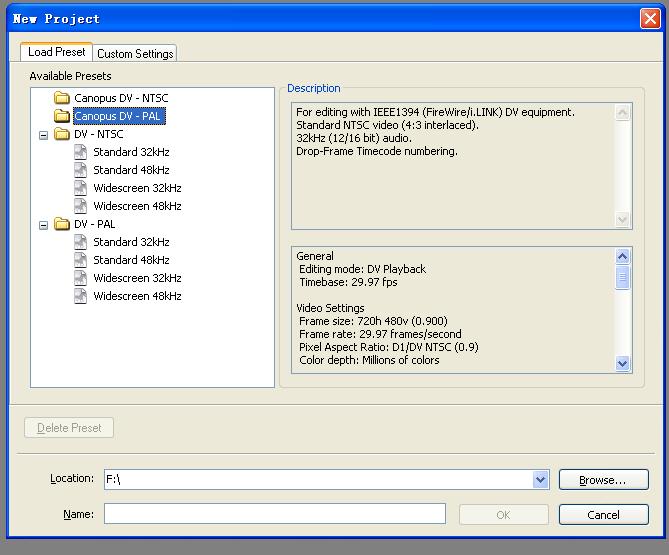
Task: Click preset icon of PAL Widescreen 32kHz
Action: coord(80,278)
